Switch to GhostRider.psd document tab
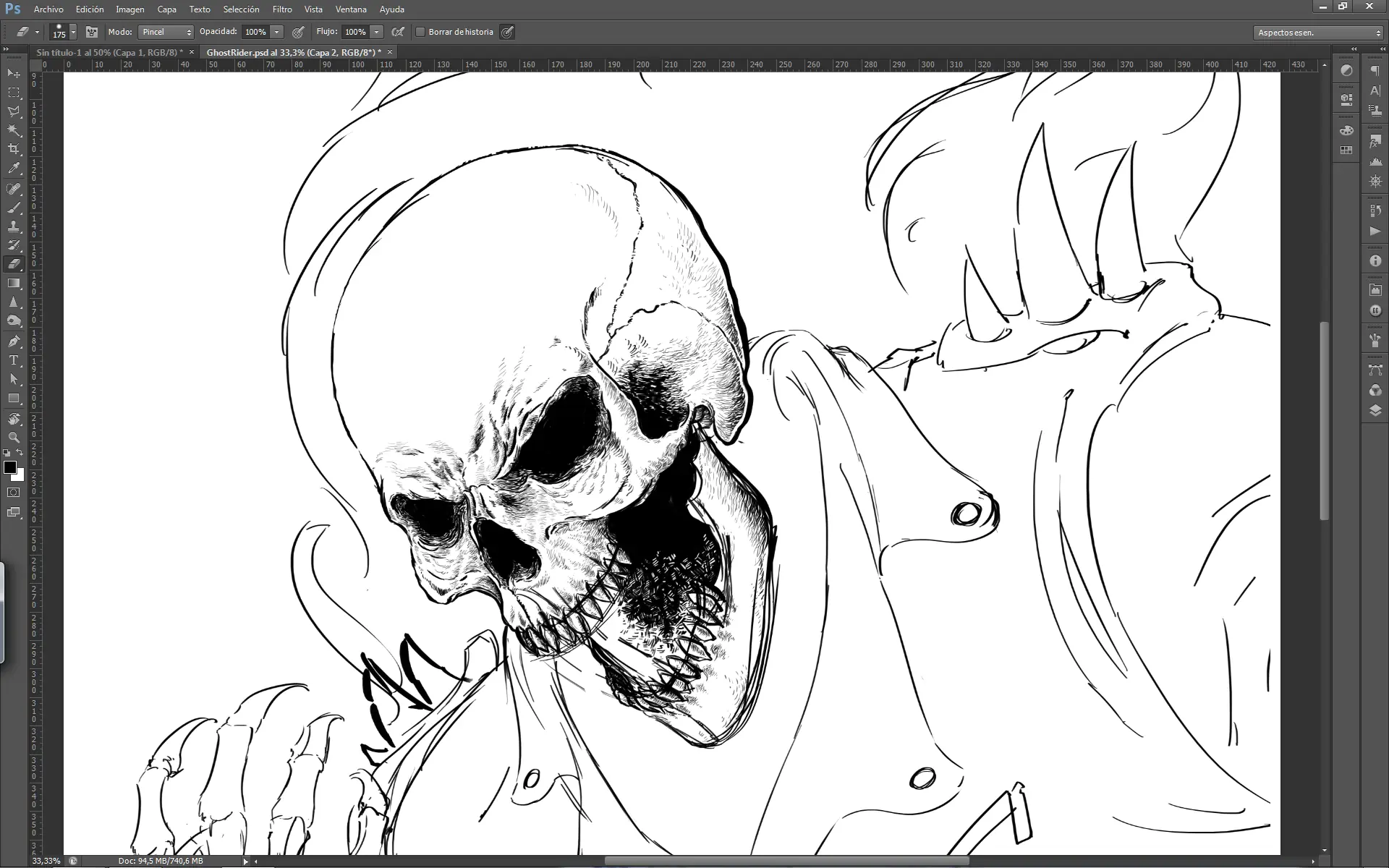This screenshot has height=868, width=1389. 297,52
